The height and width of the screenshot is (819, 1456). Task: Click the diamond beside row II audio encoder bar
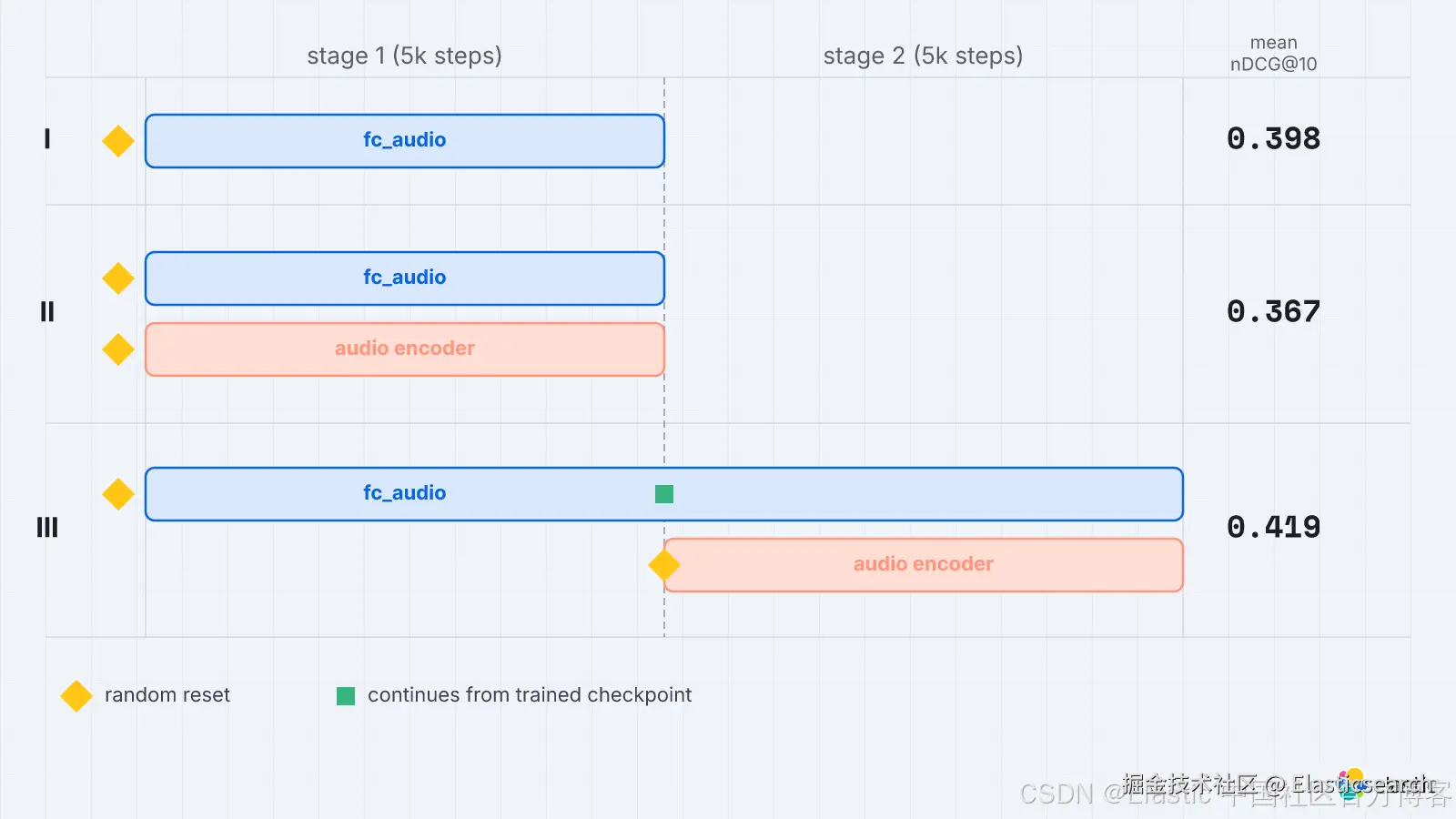[118, 349]
